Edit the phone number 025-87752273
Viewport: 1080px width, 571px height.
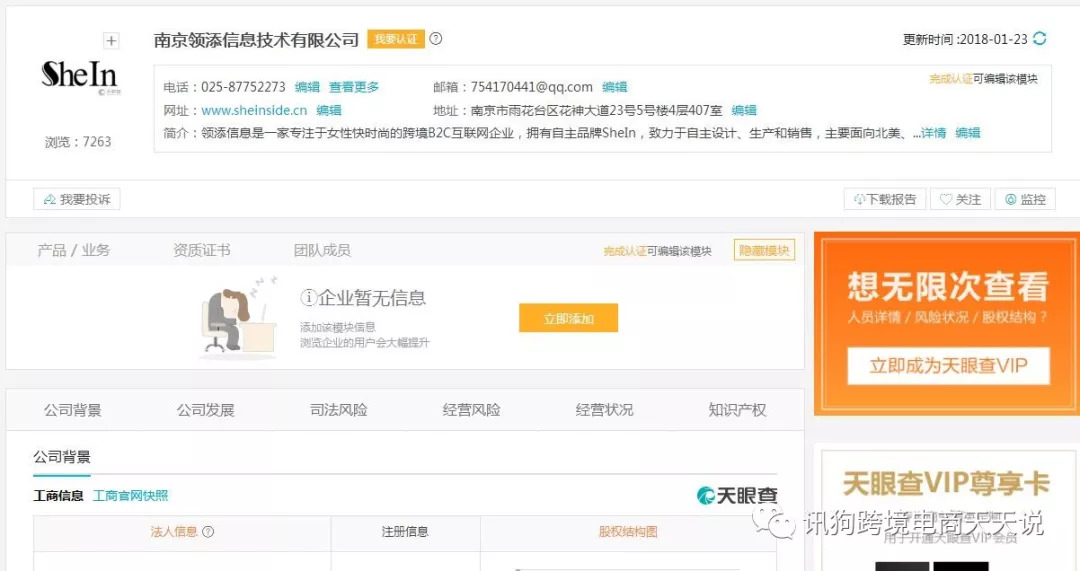(307, 87)
